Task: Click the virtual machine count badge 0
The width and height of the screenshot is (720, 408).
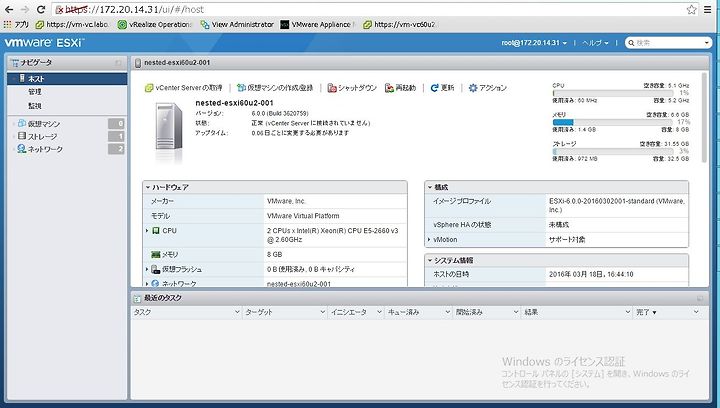Action: (x=116, y=123)
